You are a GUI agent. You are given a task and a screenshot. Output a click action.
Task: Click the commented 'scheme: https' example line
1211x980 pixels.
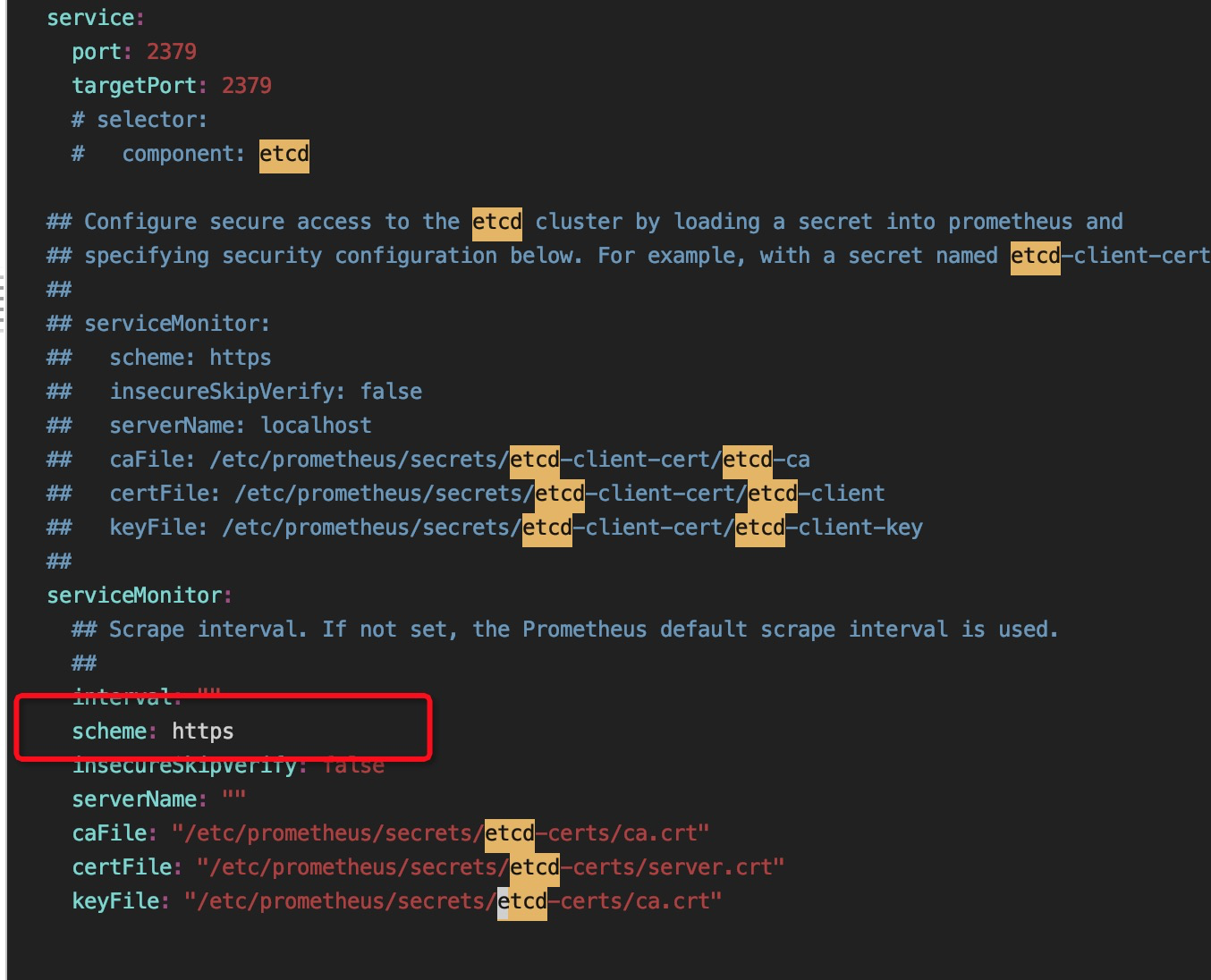pyautogui.click(x=159, y=358)
